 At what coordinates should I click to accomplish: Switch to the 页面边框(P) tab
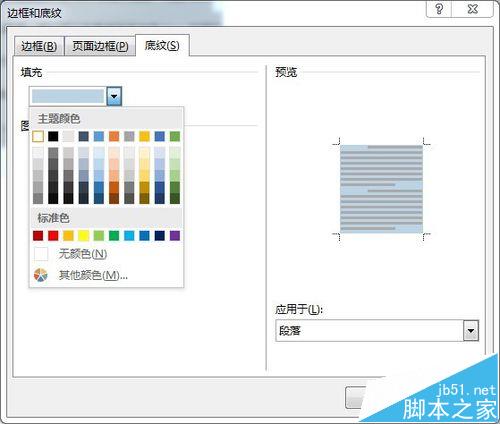pyautogui.click(x=100, y=46)
